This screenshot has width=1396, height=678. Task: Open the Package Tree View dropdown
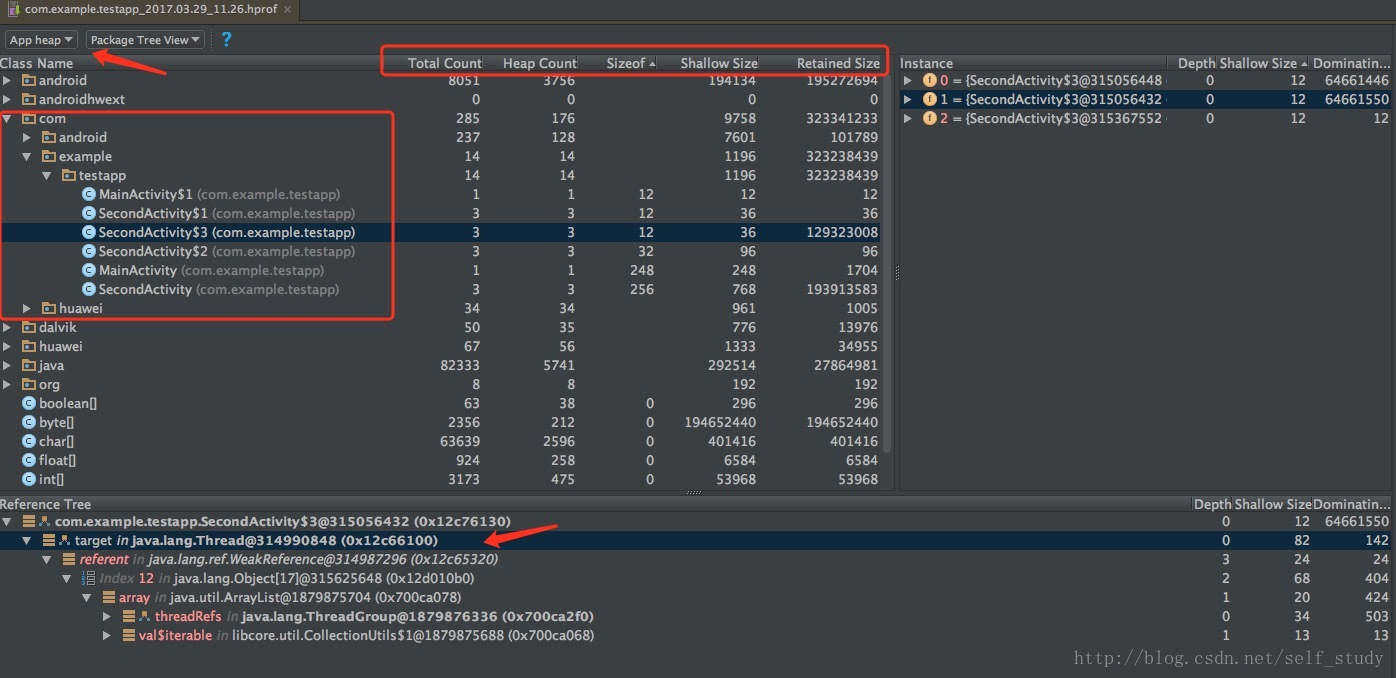tap(146, 40)
